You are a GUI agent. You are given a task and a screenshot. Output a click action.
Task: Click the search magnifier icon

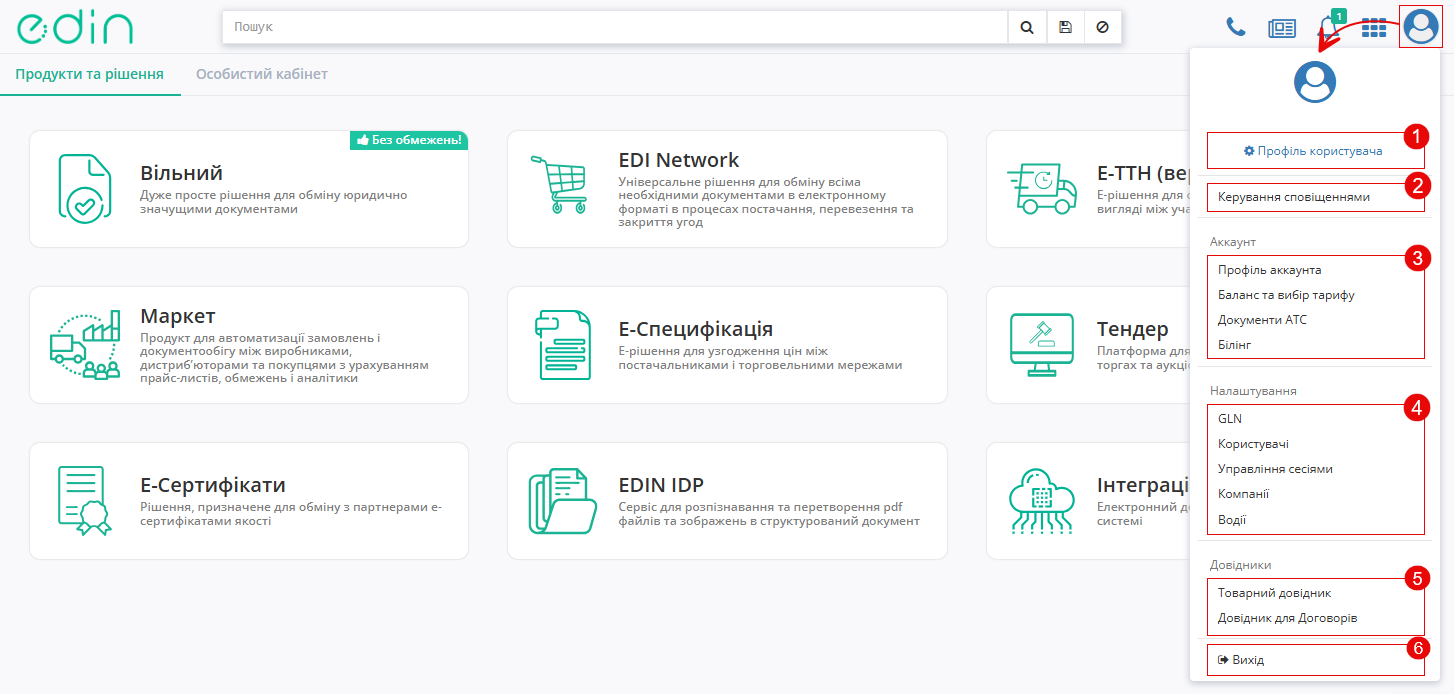(x=1027, y=28)
